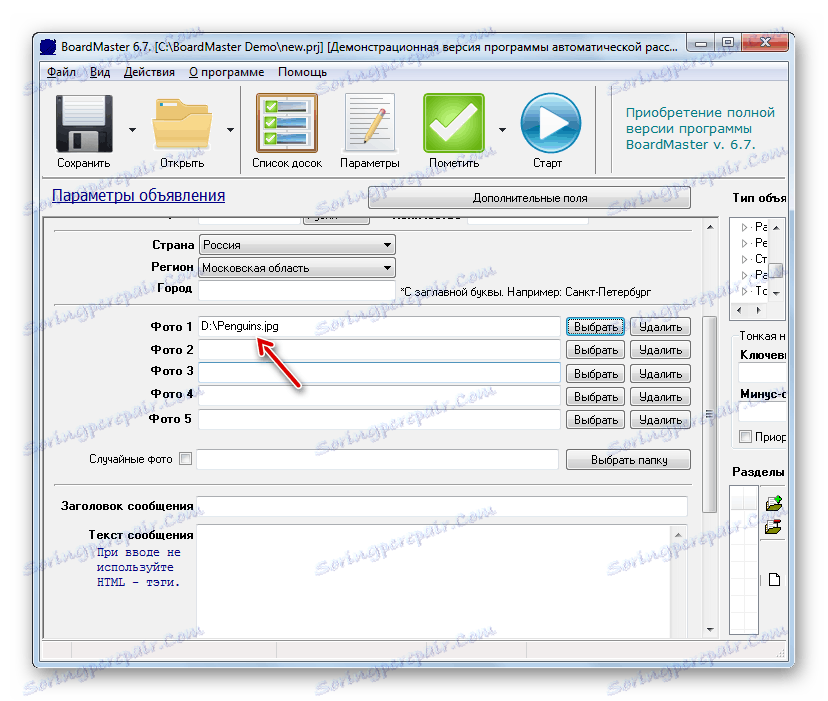Image resolution: width=828 pixels, height=701 pixels.
Task: Expand the third tree node starting with Ст
Action: (x=744, y=259)
